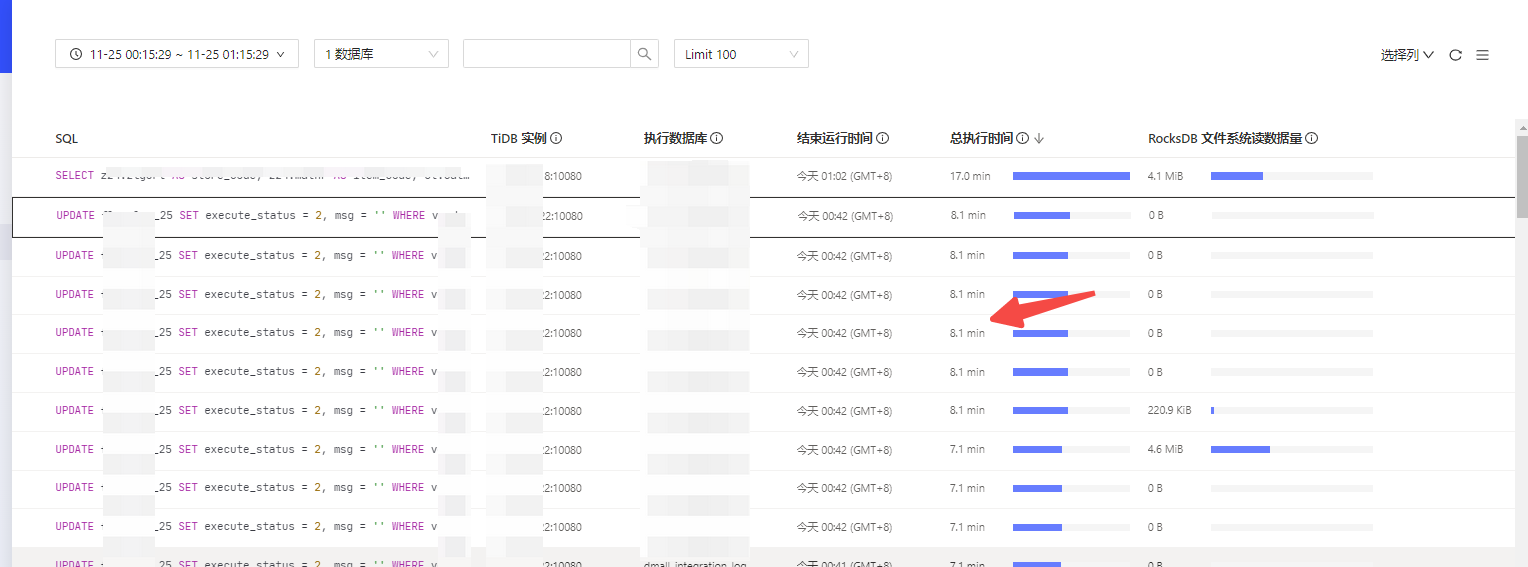Click the SQL column header
This screenshot has width=1528, height=567.
point(67,139)
